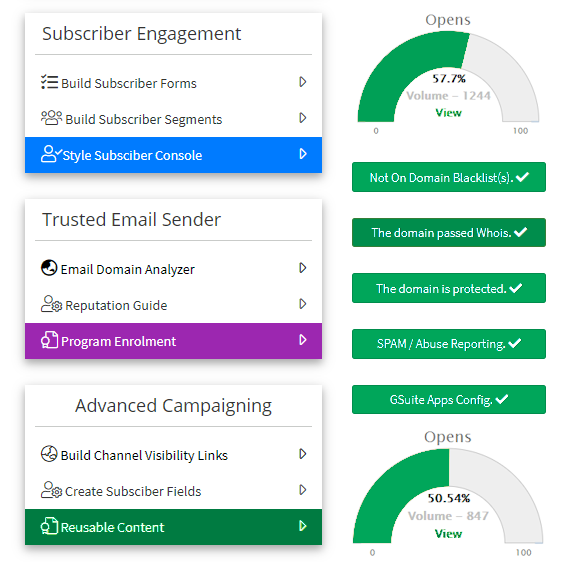Screen dimensions: 577x562
Task: Open the Style Subscriber Console menu item
Action: coord(173,155)
